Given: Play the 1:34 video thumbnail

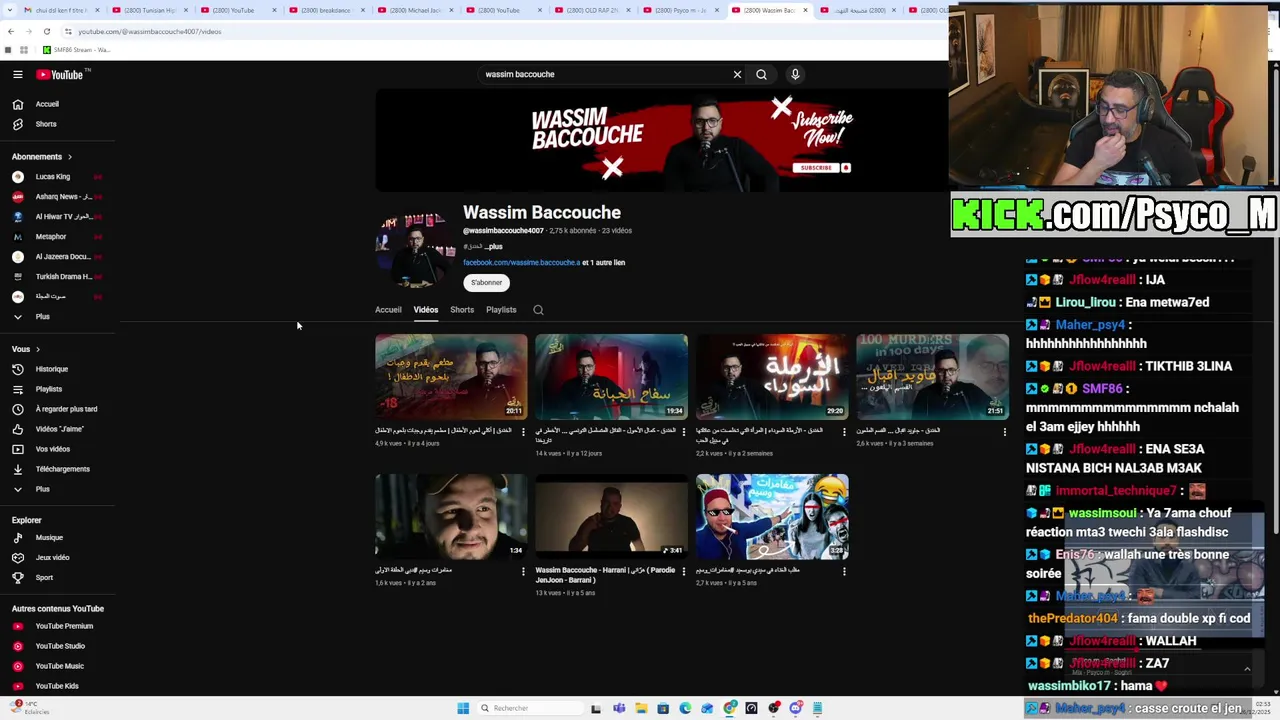Looking at the screenshot, I should click(451, 516).
